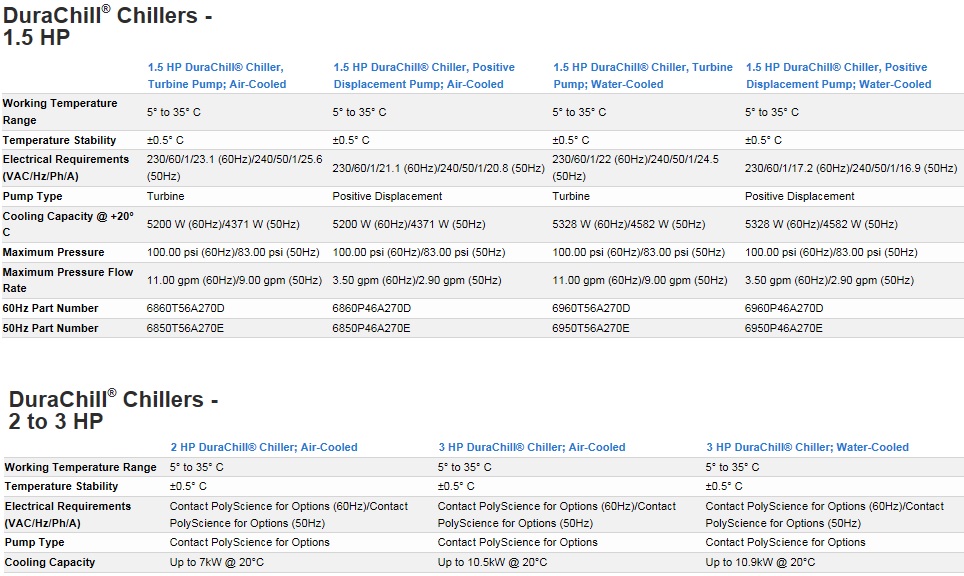Click 'Turbine' pump type in air-cooled column

click(x=165, y=196)
